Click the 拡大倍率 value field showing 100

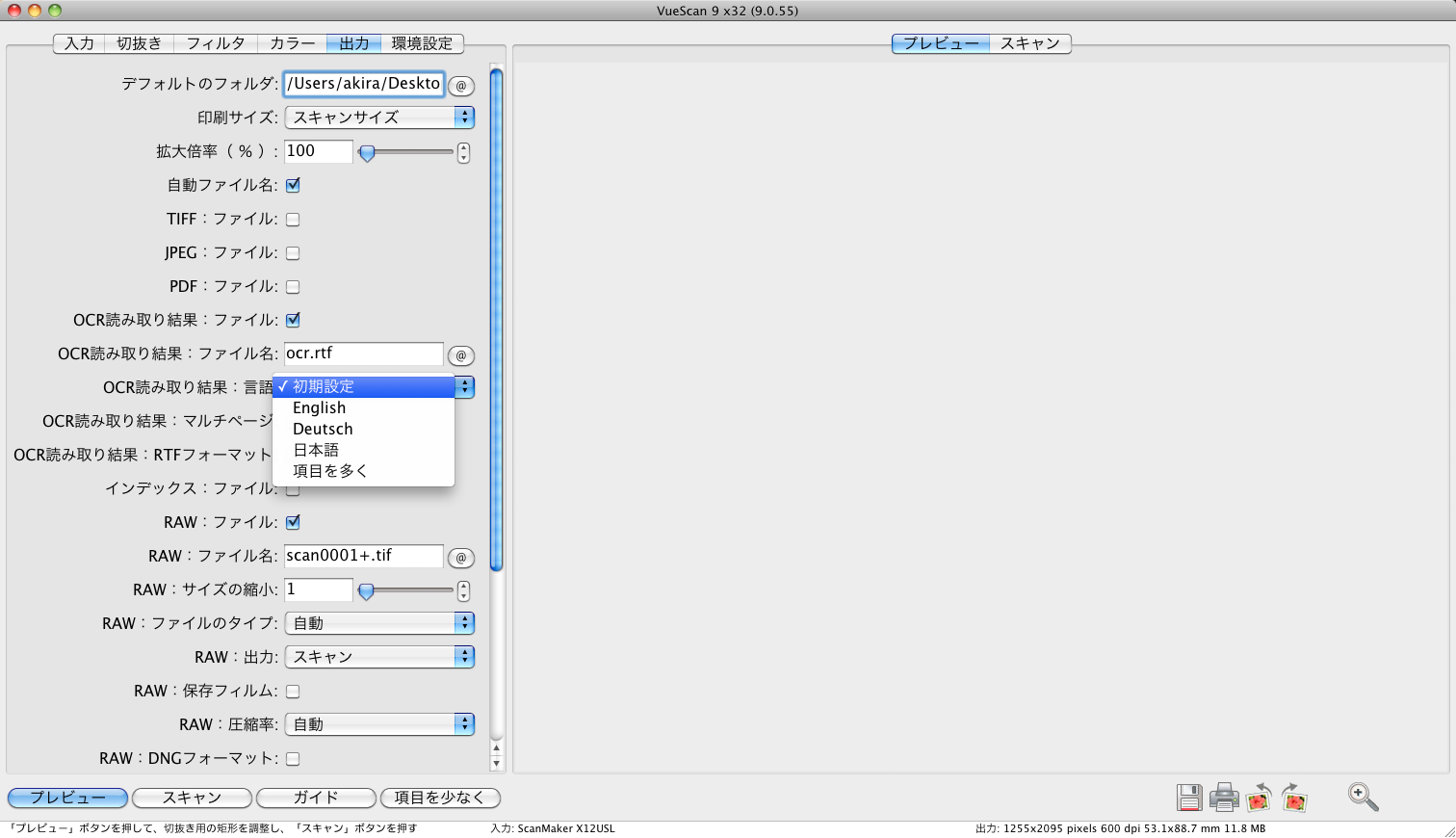click(x=319, y=151)
